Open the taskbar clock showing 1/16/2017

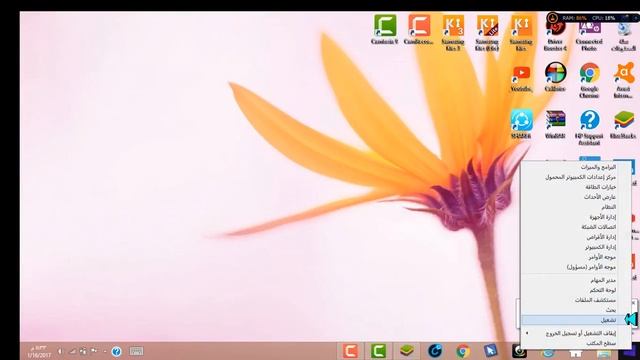pyautogui.click(x=39, y=351)
